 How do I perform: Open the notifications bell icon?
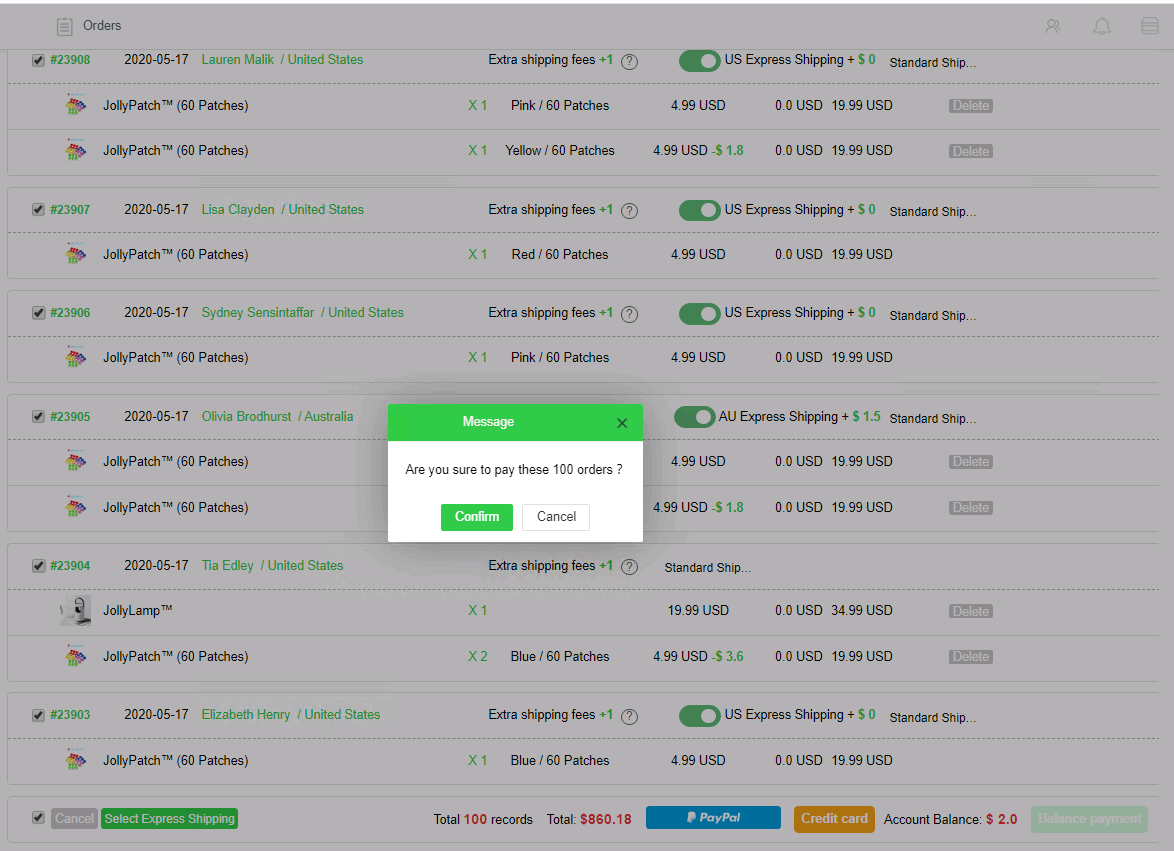click(x=1101, y=26)
